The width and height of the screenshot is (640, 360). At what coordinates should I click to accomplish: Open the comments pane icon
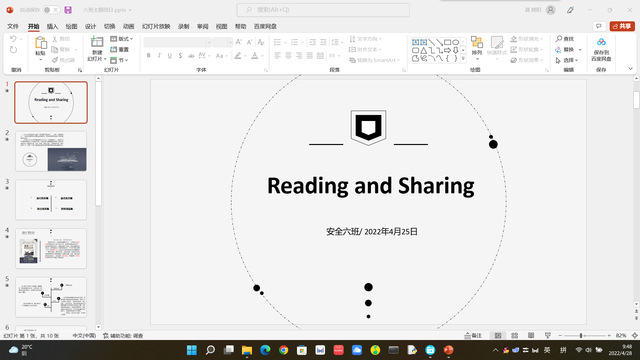pyautogui.click(x=599, y=26)
